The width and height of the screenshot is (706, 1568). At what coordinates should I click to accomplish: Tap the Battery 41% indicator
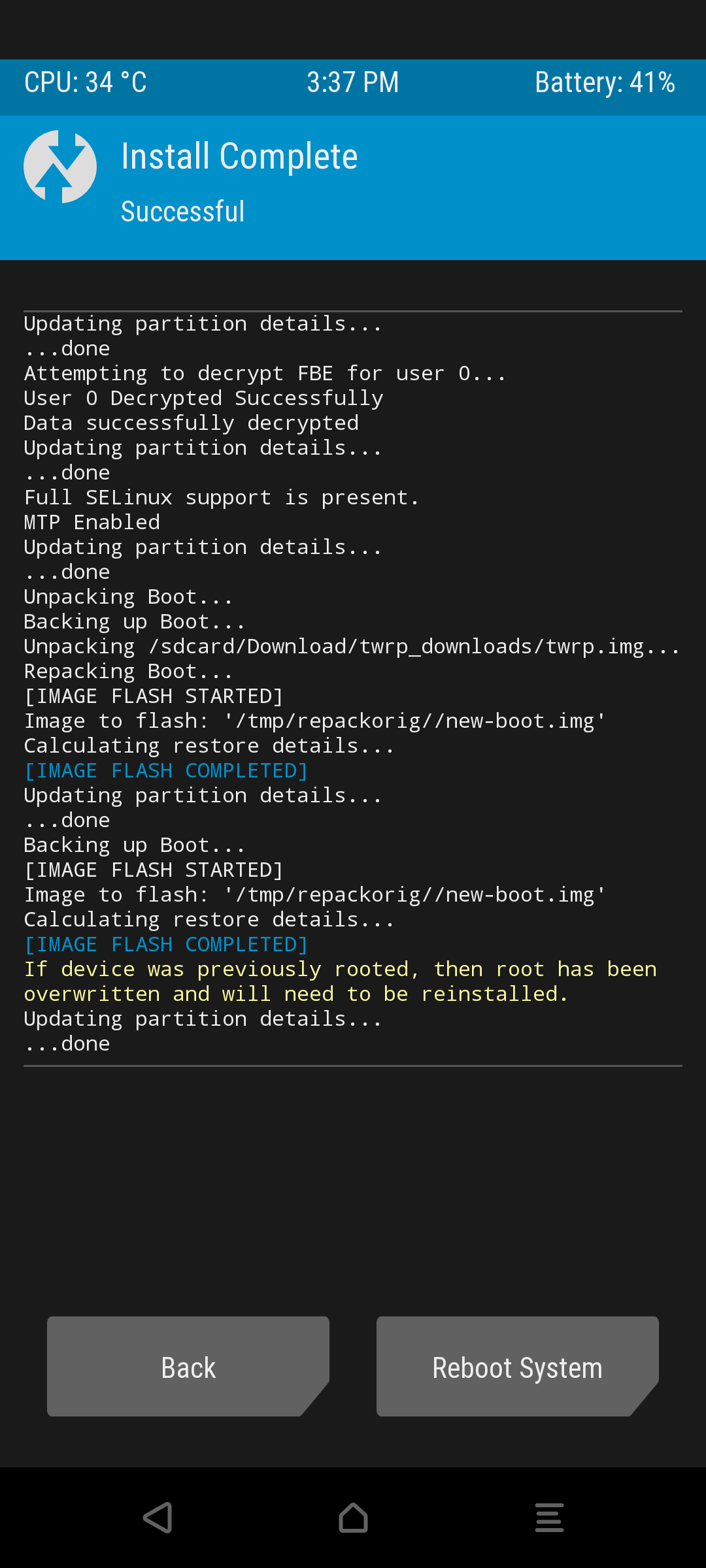[x=605, y=82]
